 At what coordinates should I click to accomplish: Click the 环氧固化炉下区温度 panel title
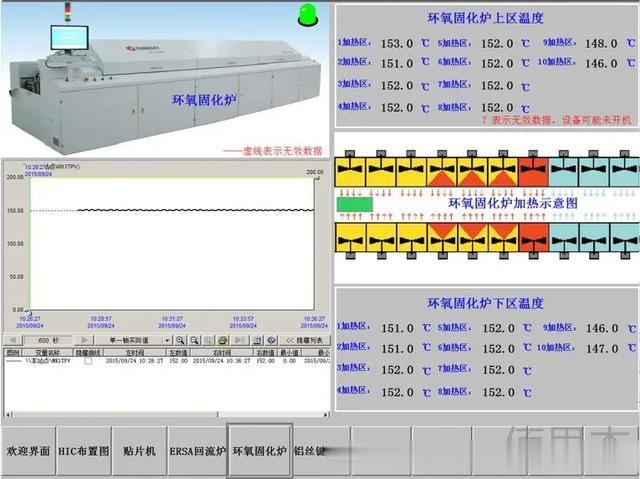pyautogui.click(x=485, y=303)
